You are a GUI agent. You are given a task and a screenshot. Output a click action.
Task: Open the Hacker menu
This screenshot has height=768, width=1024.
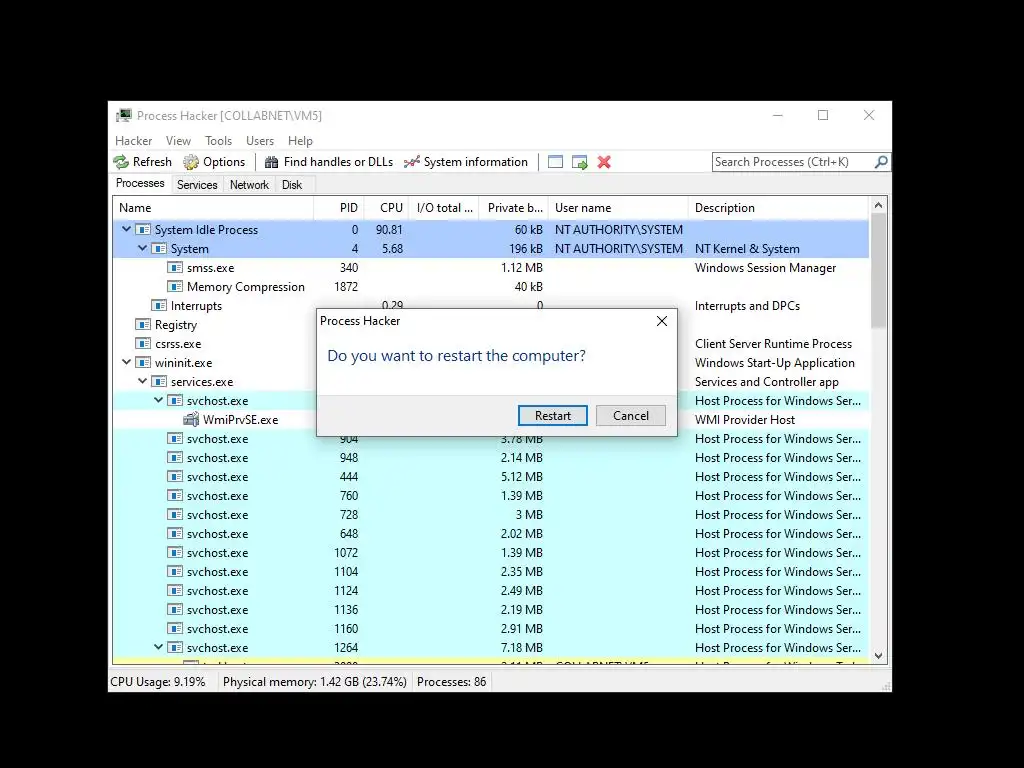pos(133,141)
